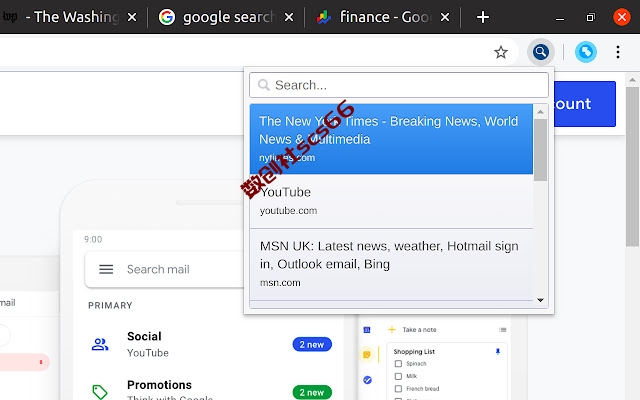This screenshot has height=400, width=640.
Task: Click the yellow plus add note icon
Action: pyautogui.click(x=392, y=329)
